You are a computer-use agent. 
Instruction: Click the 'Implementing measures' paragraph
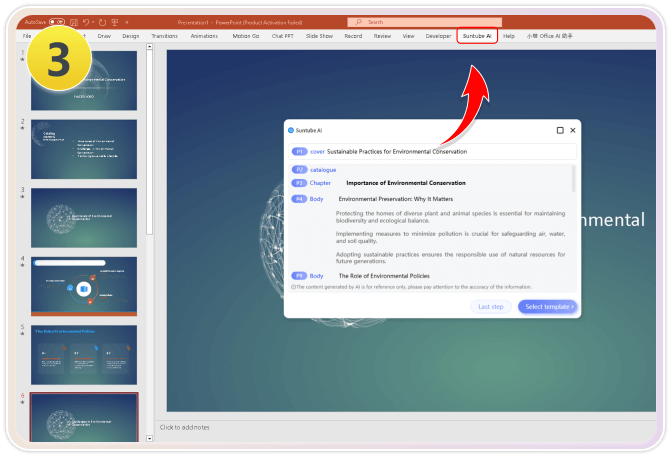450,237
